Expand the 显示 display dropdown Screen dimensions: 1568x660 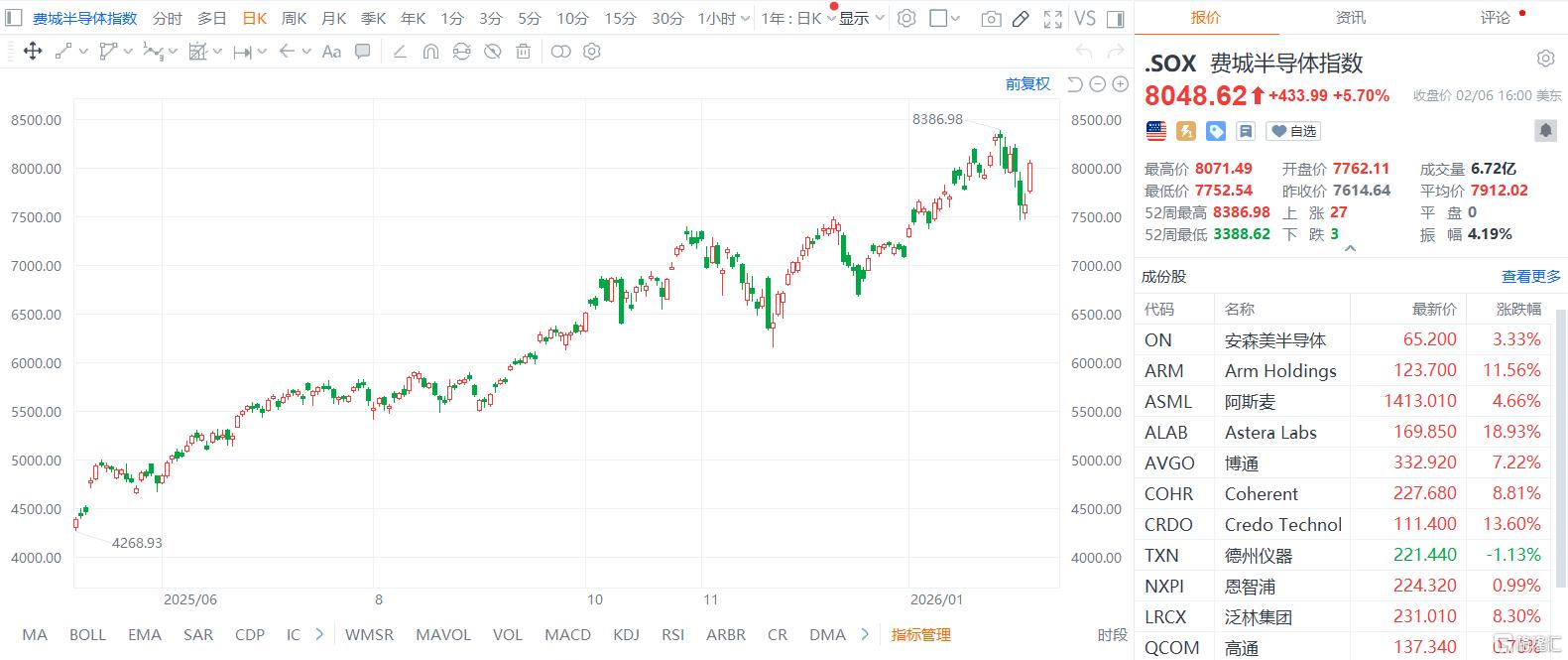pyautogui.click(x=860, y=19)
